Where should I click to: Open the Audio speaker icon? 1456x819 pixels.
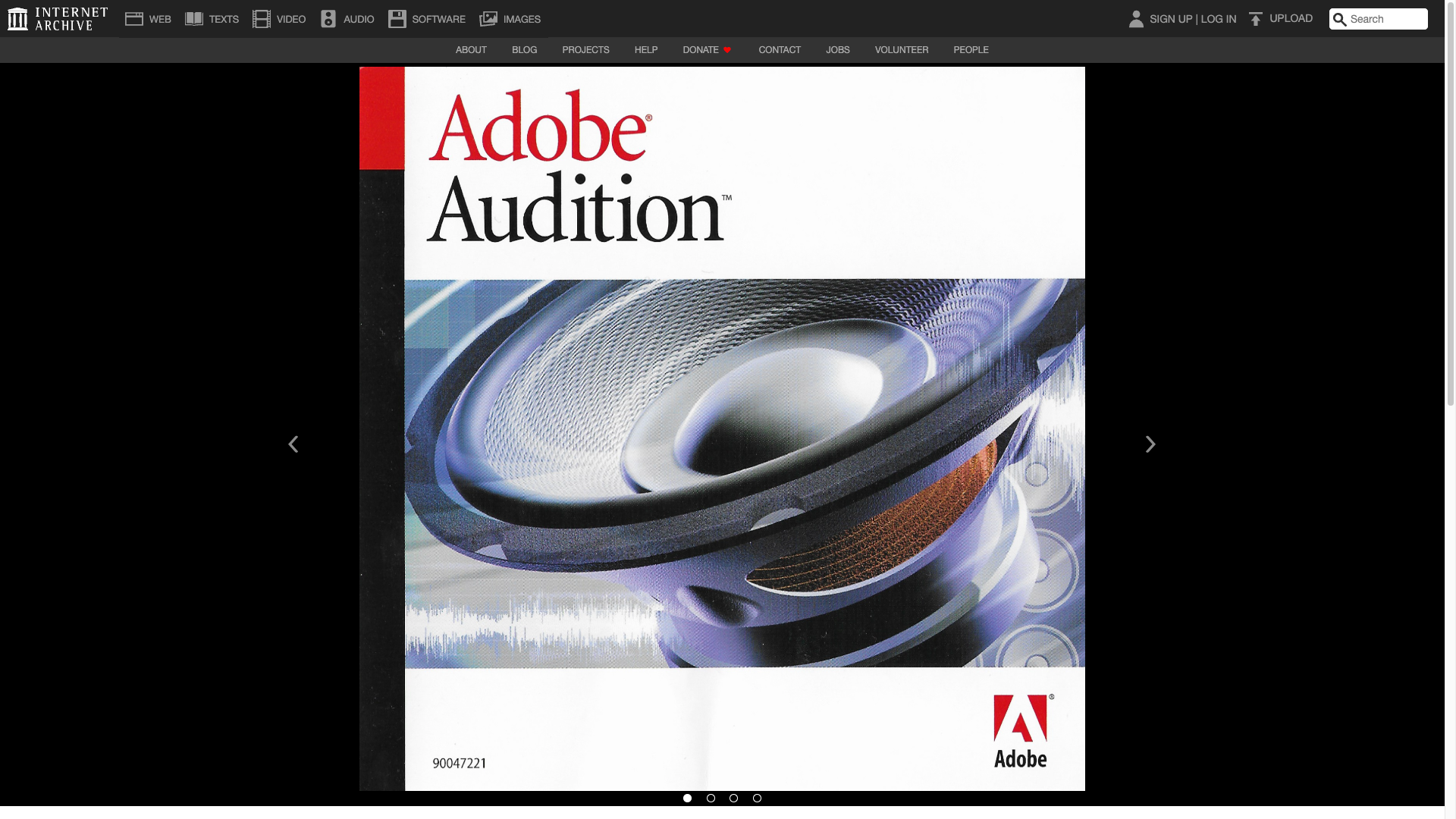tap(328, 19)
